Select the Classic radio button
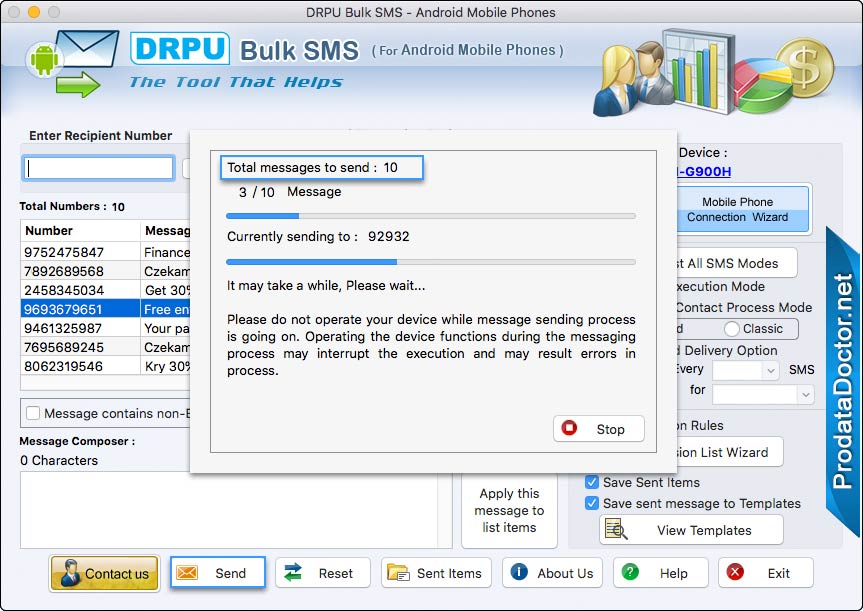This screenshot has height=611, width=863. click(731, 329)
